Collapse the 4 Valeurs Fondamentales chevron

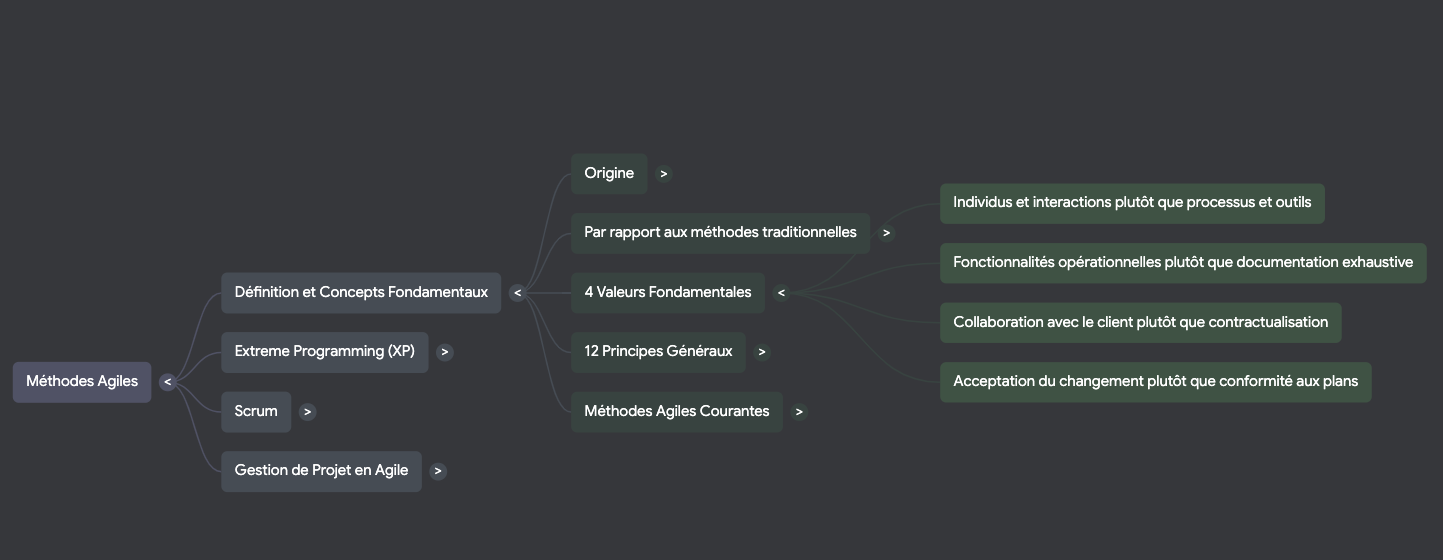(x=781, y=293)
